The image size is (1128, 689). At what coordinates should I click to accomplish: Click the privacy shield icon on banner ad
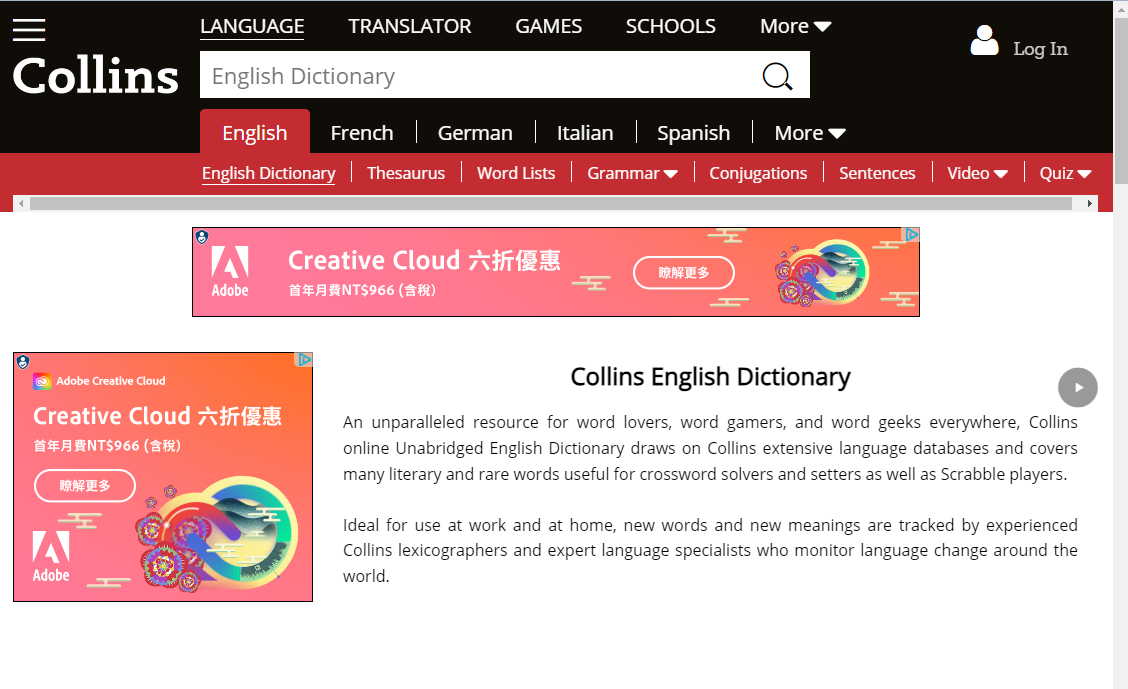(x=202, y=236)
